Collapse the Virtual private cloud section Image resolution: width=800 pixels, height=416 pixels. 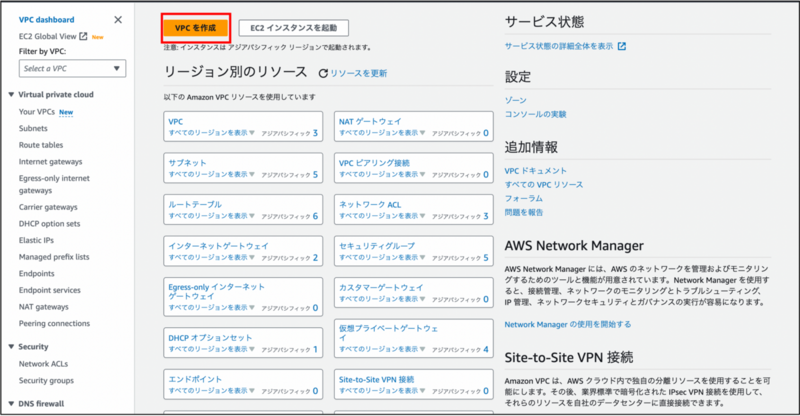(x=11, y=94)
